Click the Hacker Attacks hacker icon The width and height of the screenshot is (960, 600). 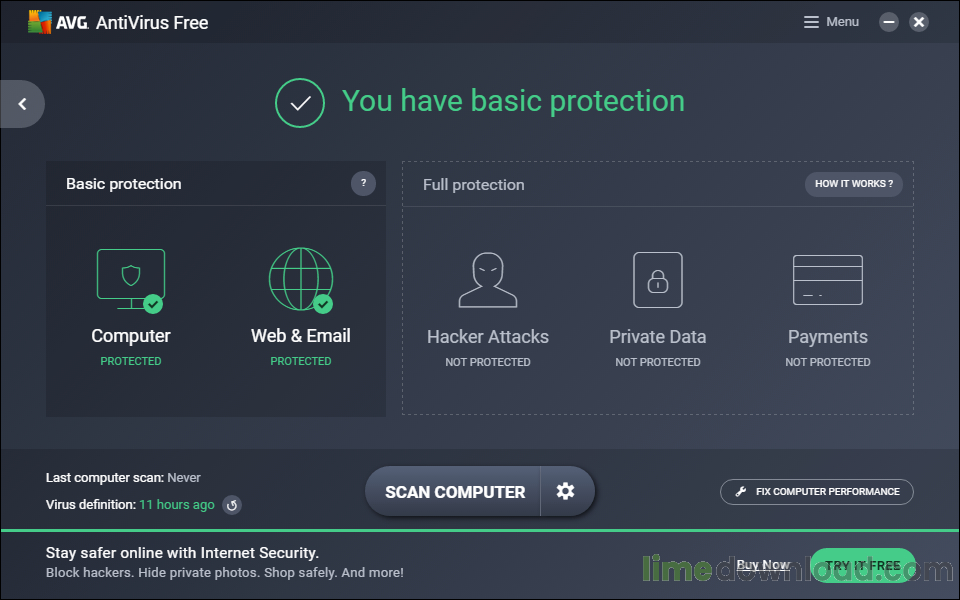click(487, 278)
